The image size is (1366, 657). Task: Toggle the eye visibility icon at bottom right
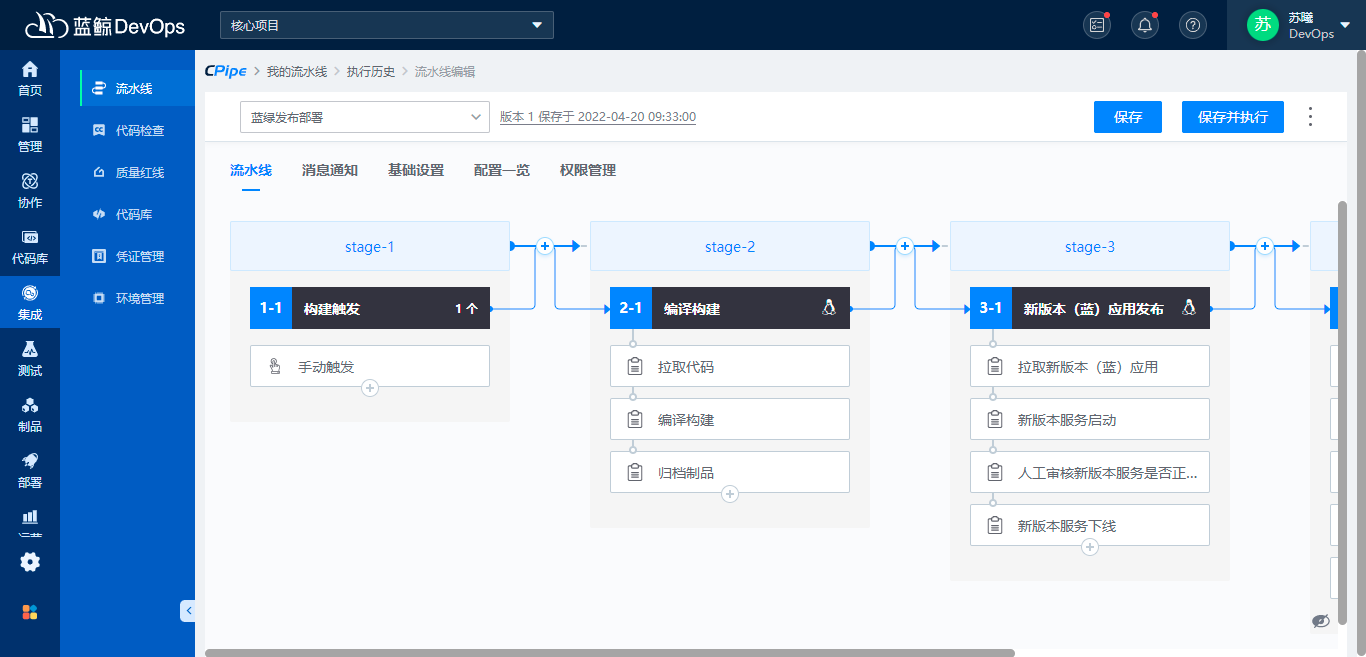pos(1321,621)
